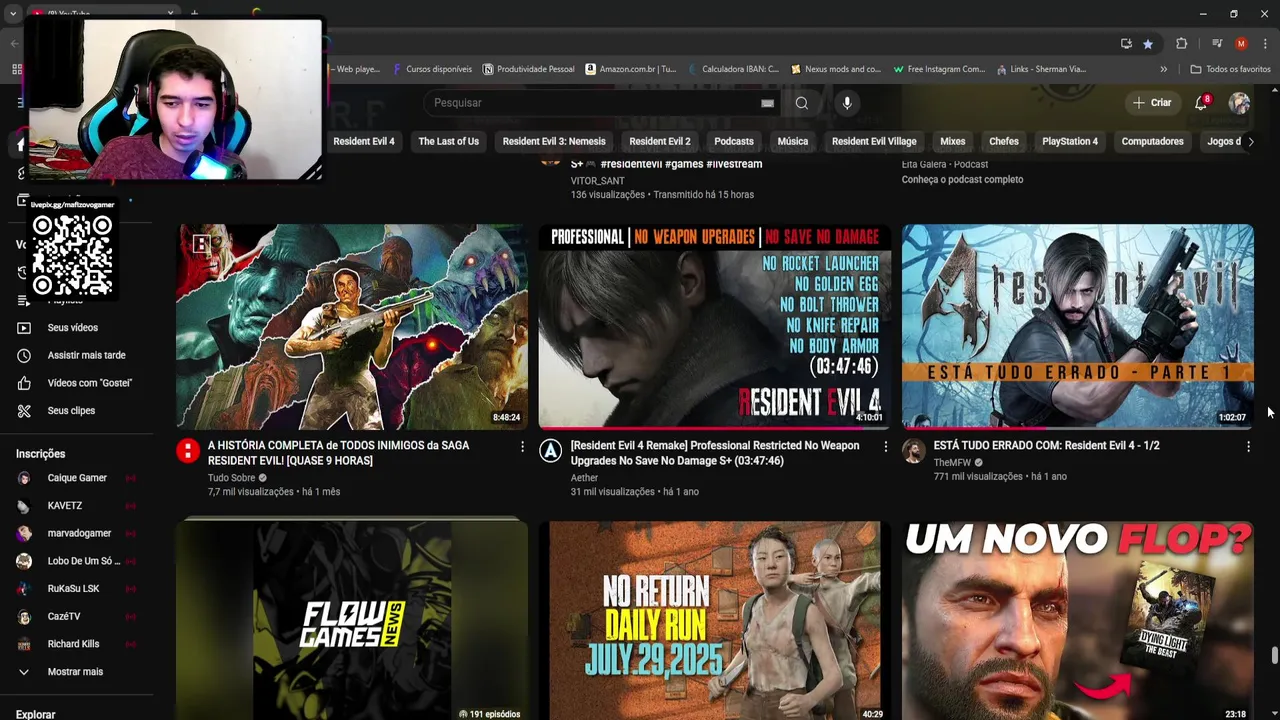Open options menu for ESTÁ TUDO ERRADO video

click(x=1248, y=447)
